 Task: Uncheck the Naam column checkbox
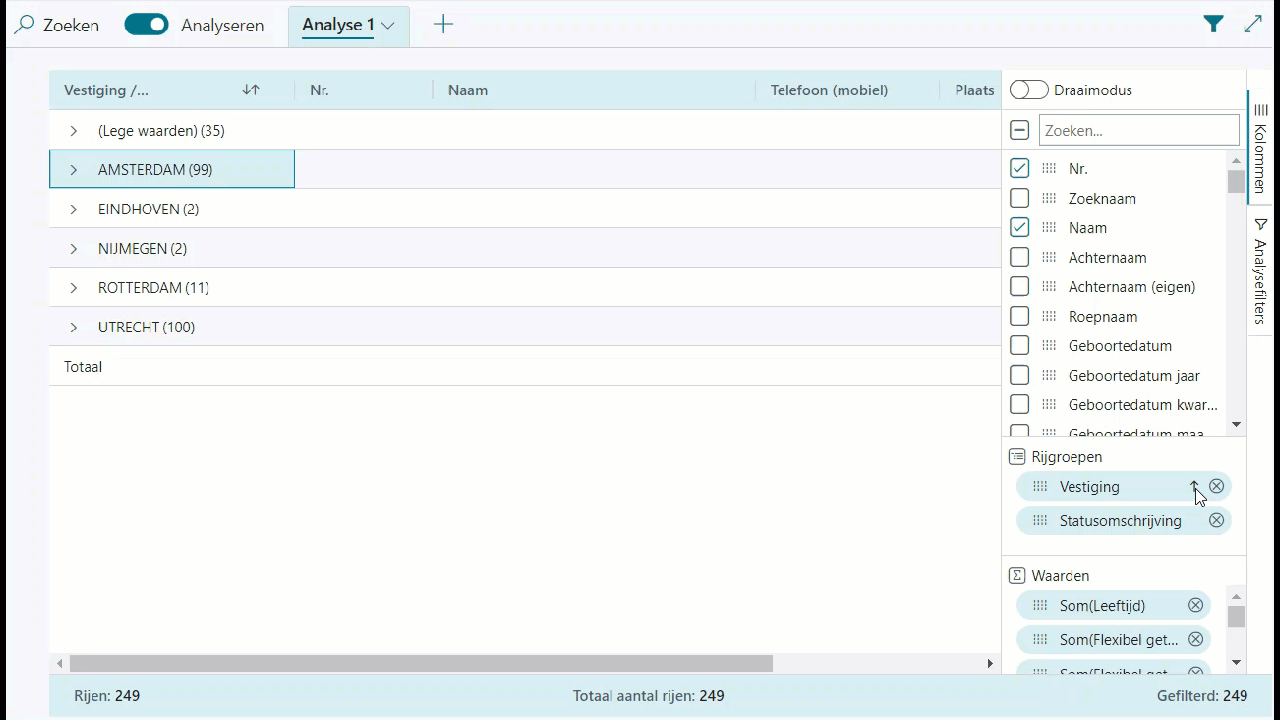(1019, 228)
